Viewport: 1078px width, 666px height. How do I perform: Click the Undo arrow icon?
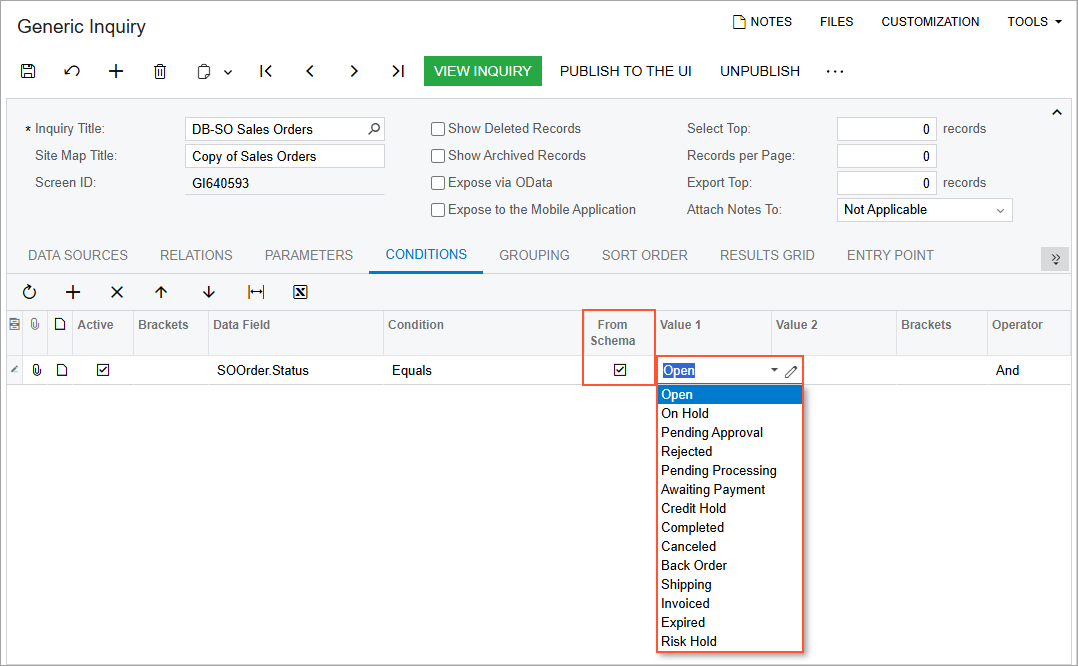coord(72,71)
